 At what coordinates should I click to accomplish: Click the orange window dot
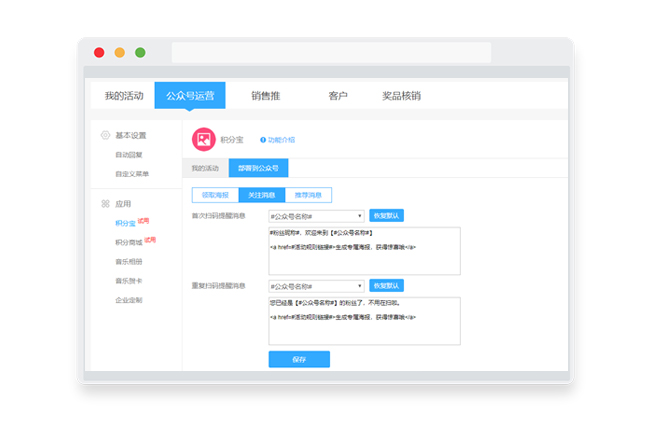(x=120, y=53)
